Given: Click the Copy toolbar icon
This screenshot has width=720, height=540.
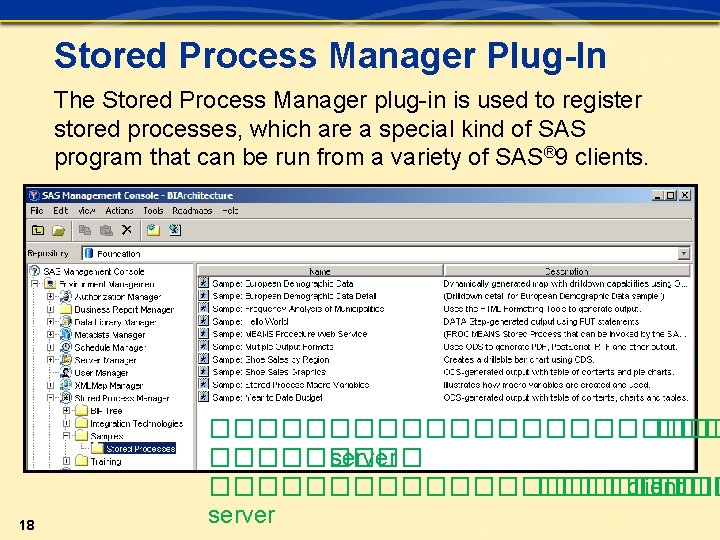Looking at the screenshot, I should (x=84, y=230).
